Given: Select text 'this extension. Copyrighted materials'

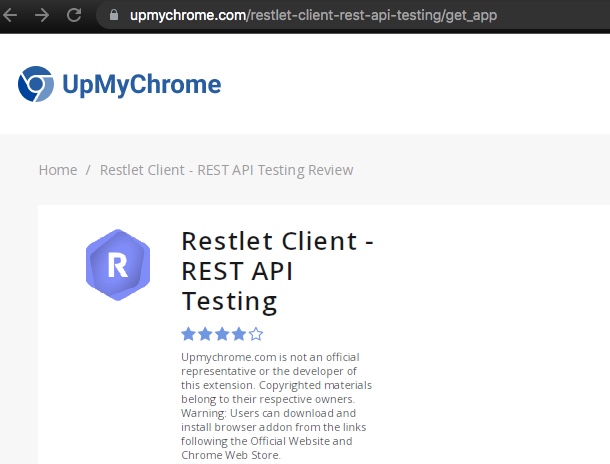Looking at the screenshot, I should pos(277,385).
